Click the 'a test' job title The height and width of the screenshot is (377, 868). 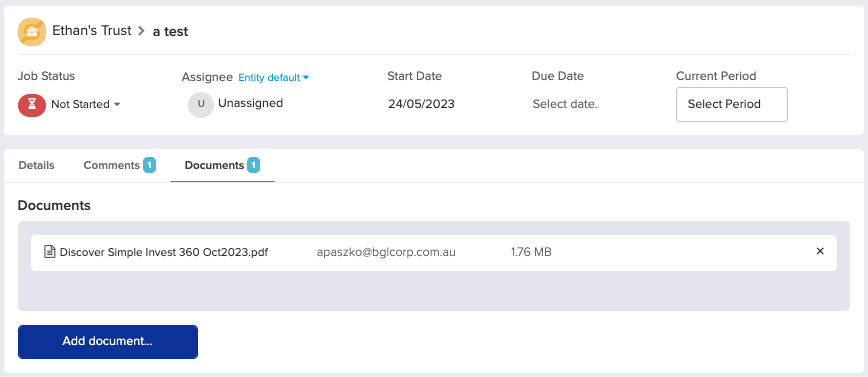[x=170, y=32]
